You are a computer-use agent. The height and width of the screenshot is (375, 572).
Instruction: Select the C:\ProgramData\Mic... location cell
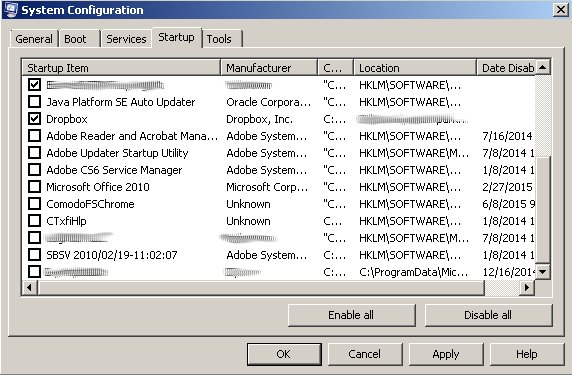413,272
